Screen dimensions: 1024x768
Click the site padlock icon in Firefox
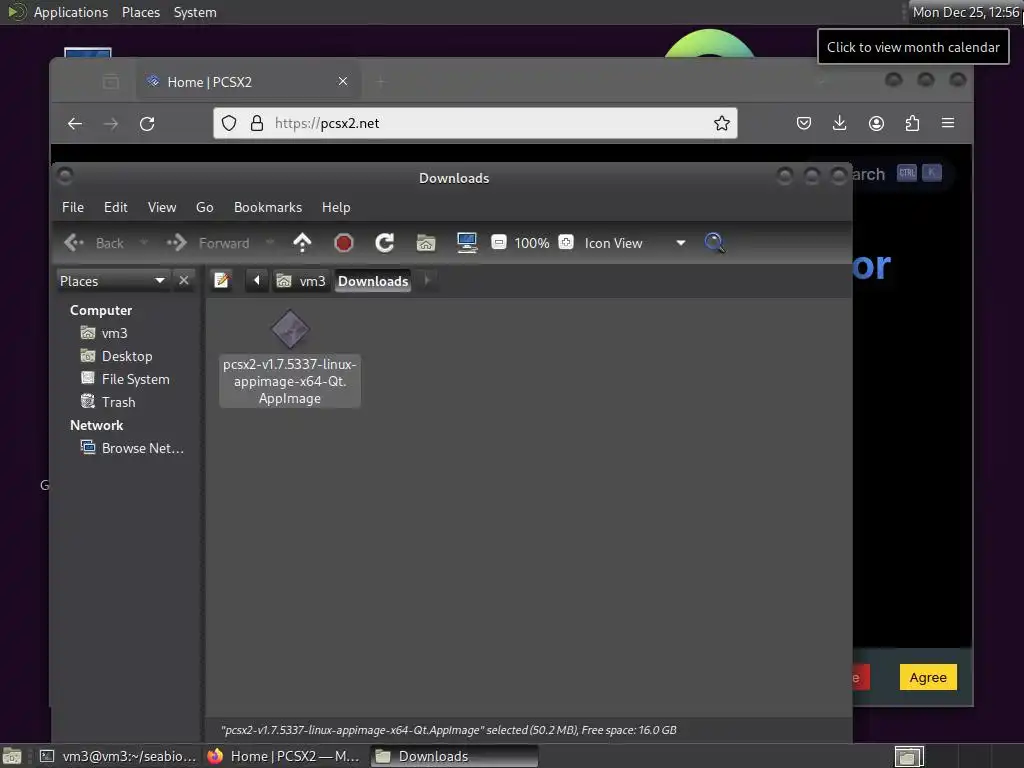tap(257, 123)
